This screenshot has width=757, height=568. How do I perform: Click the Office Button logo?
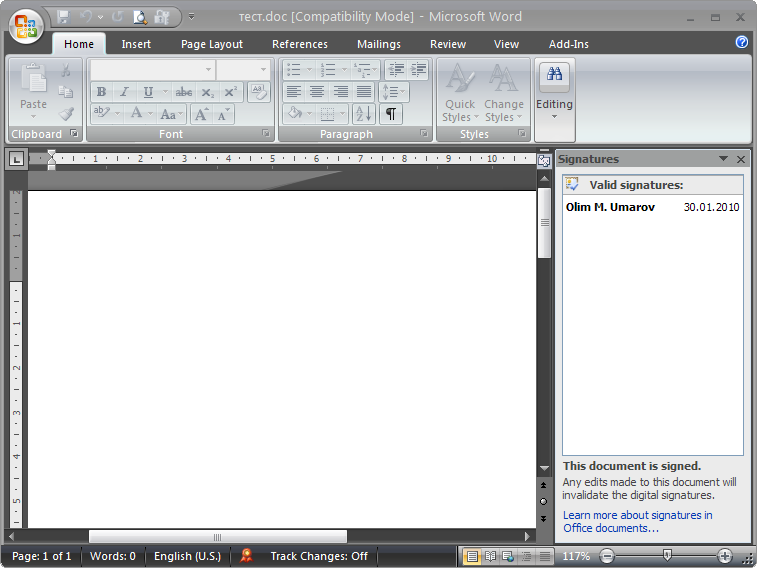(x=26, y=26)
